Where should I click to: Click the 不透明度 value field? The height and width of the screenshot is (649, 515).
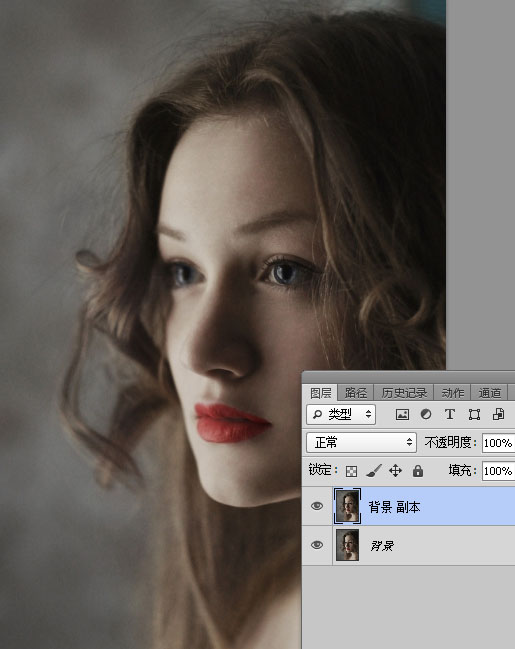498,443
